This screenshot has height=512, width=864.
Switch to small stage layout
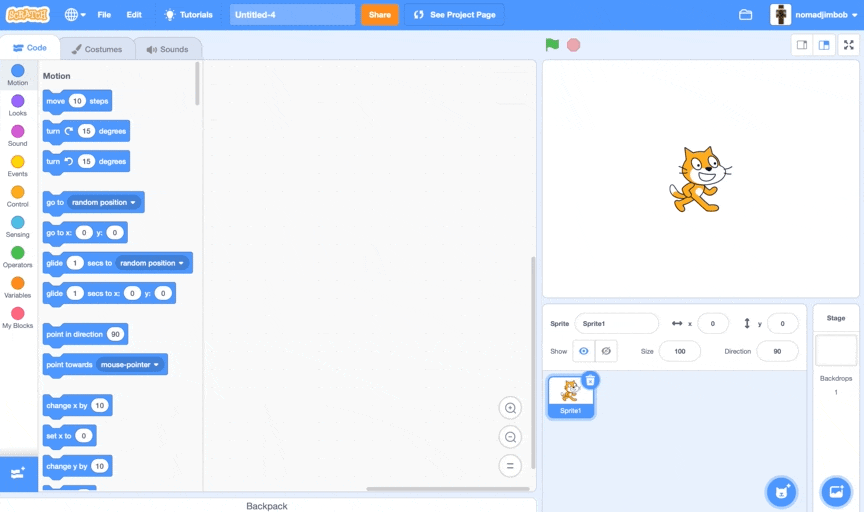[802, 45]
